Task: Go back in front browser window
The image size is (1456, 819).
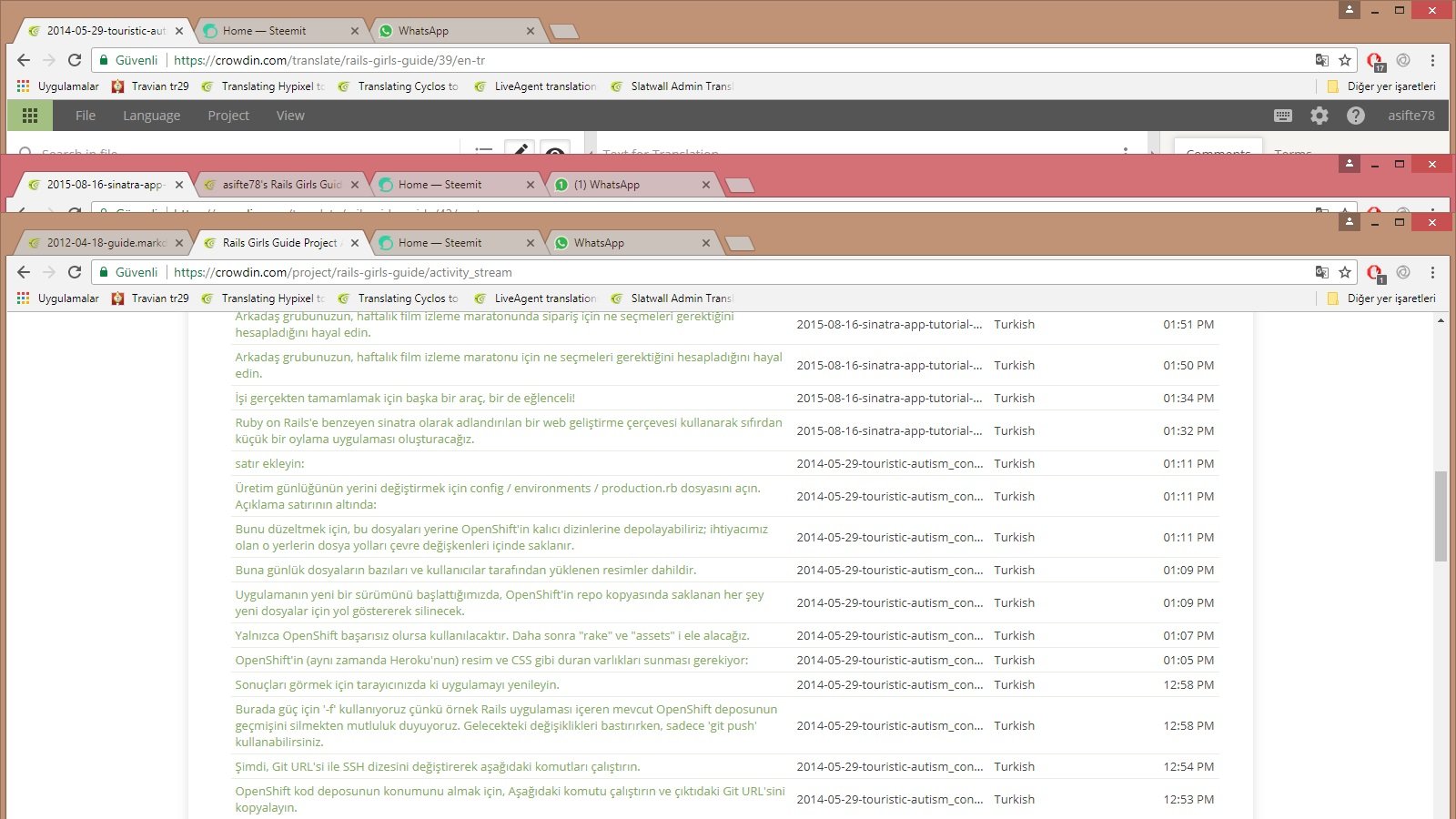Action: coord(24,272)
